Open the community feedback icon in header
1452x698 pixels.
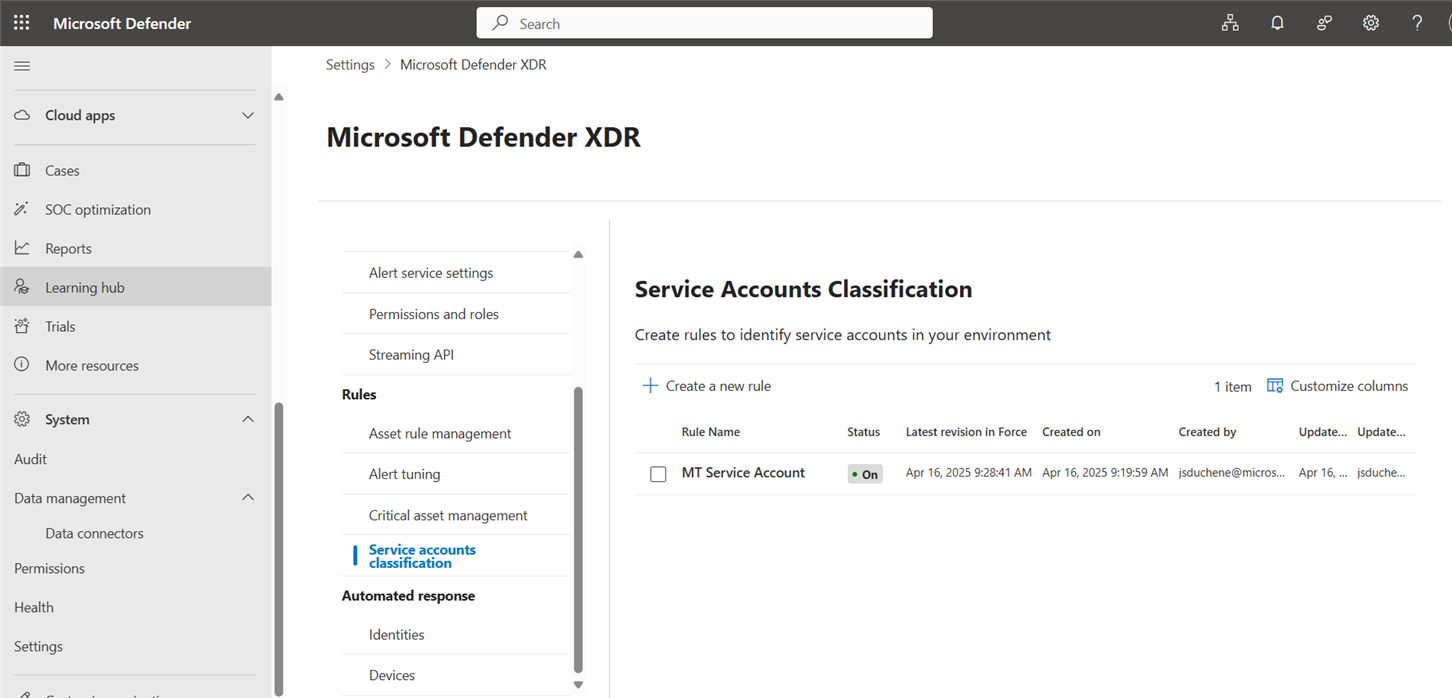pos(1324,23)
